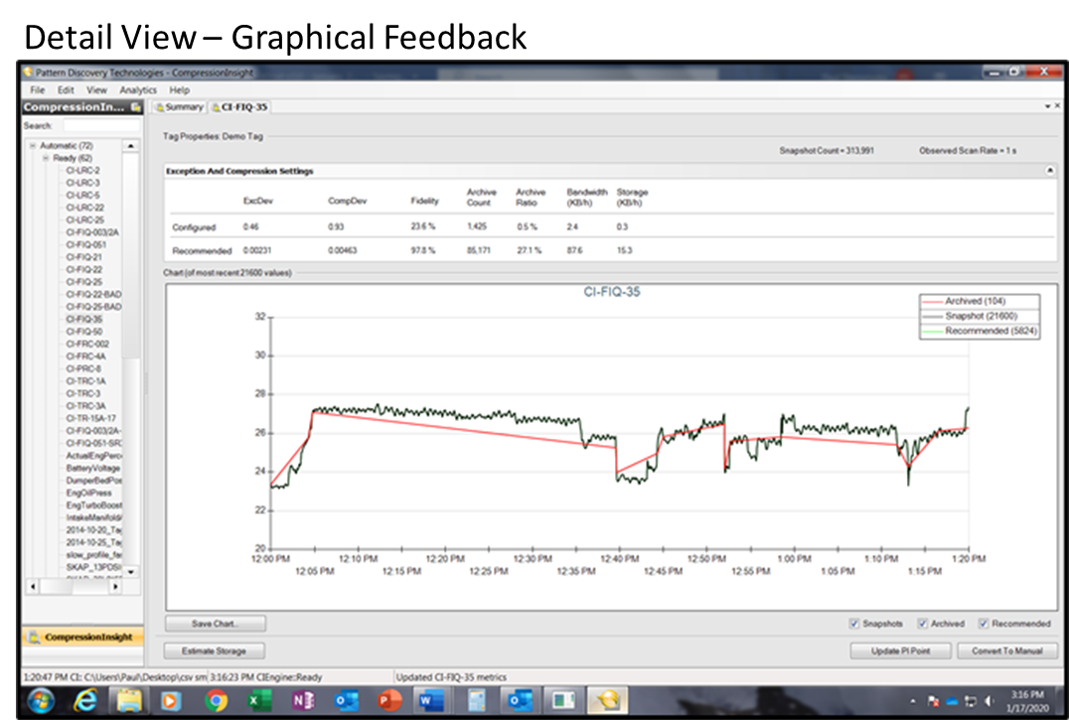
Task: Open Chrome from the taskbar
Action: (x=215, y=701)
